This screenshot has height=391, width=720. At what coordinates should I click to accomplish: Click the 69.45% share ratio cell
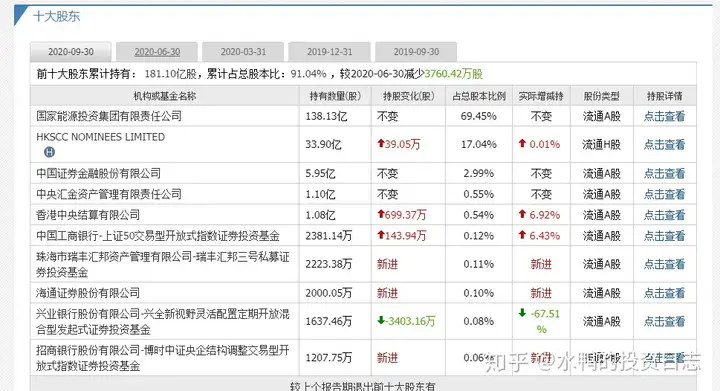(x=478, y=116)
